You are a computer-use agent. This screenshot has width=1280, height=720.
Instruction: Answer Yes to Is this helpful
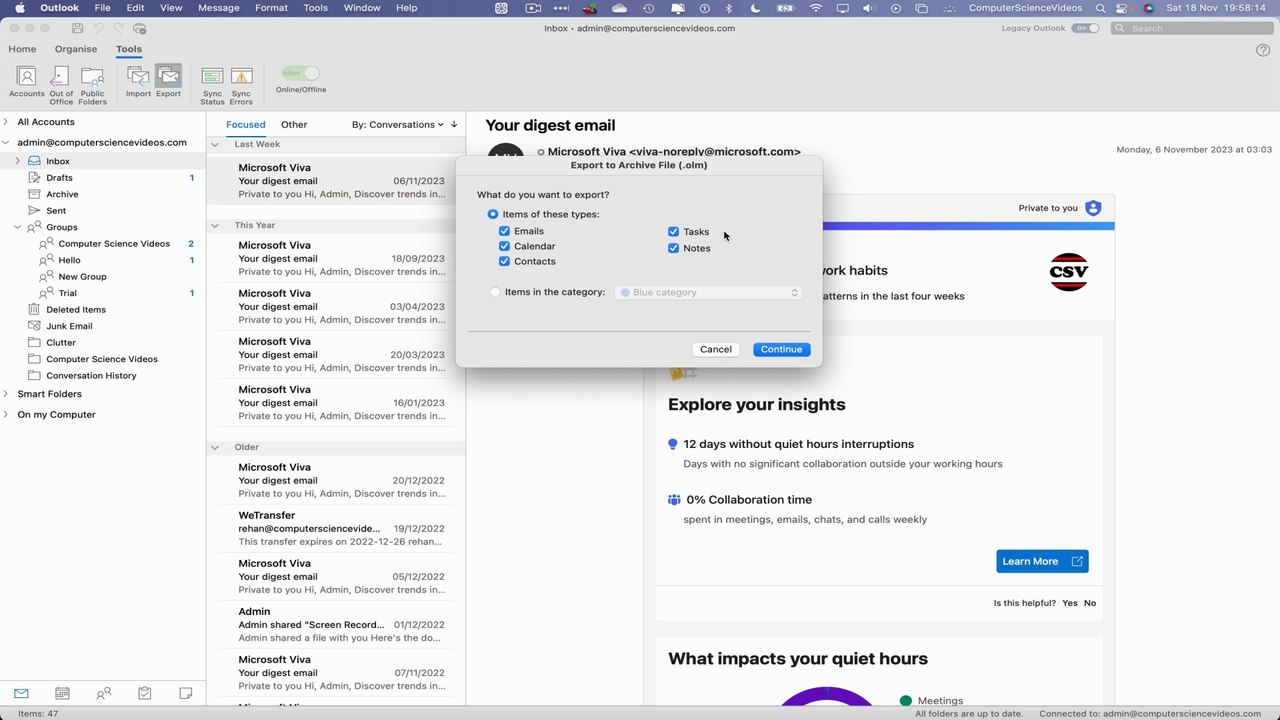[x=1070, y=603]
